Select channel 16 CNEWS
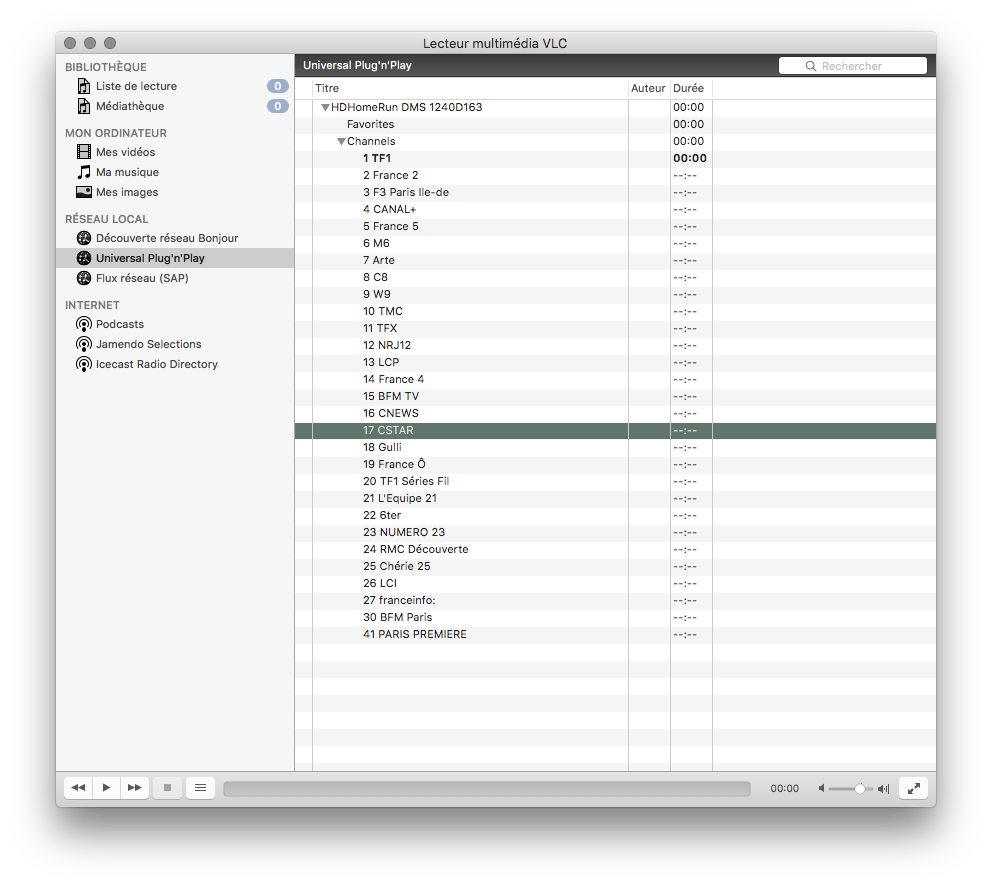This screenshot has width=992, height=887. point(615,414)
